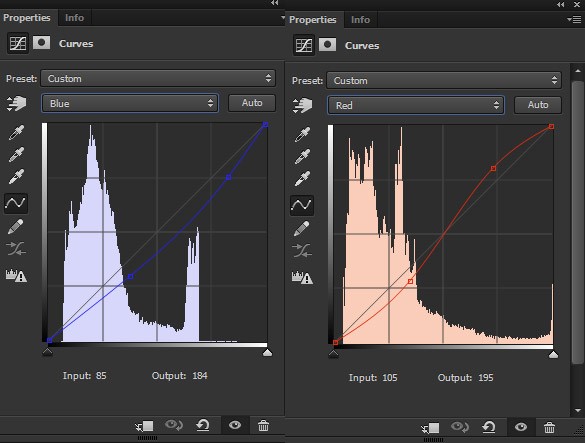Click Auto button in Blue curves panel
Viewport: 585px width, 443px height.
252,103
